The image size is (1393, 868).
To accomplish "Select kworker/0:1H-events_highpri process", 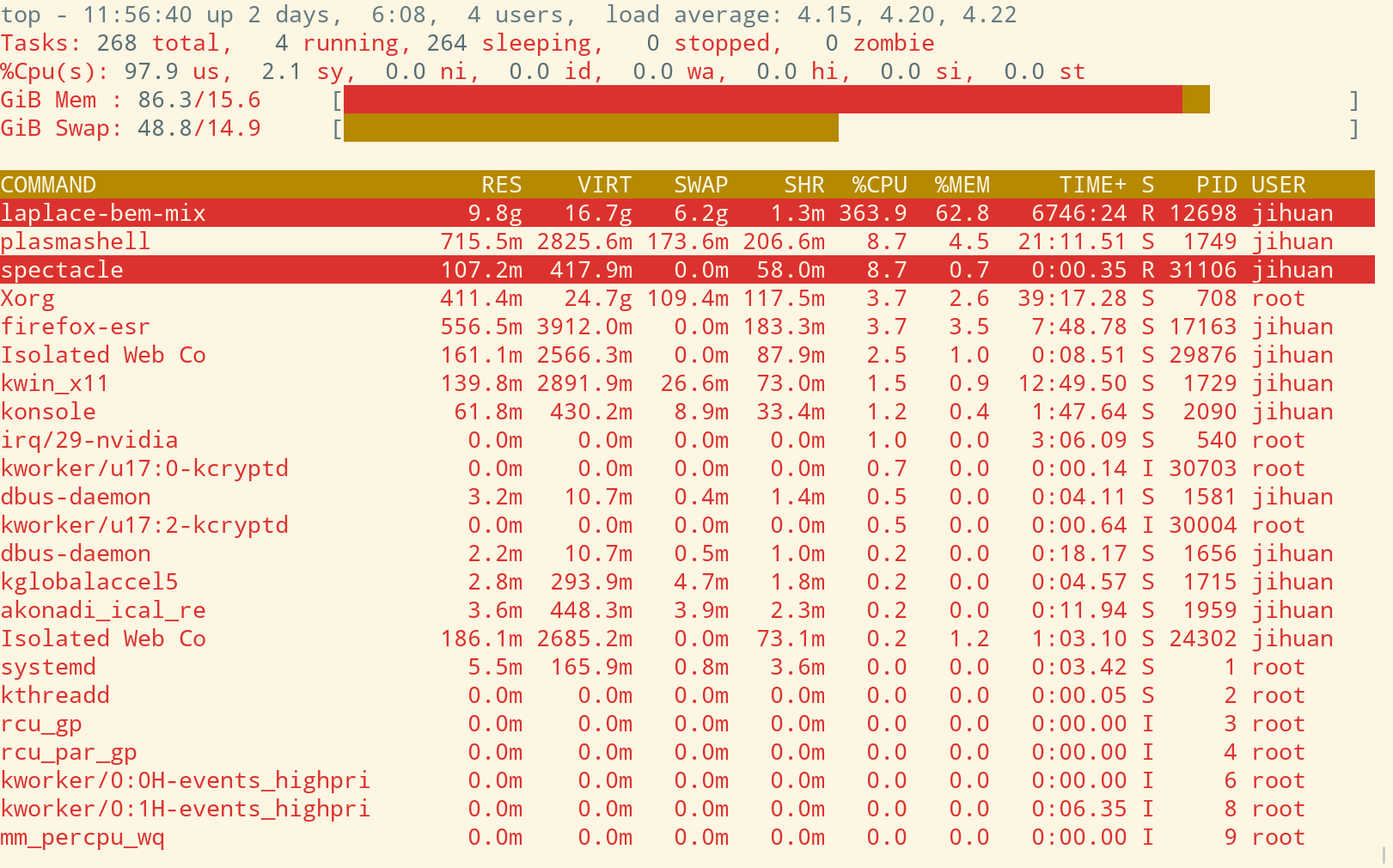I will 687,809.
